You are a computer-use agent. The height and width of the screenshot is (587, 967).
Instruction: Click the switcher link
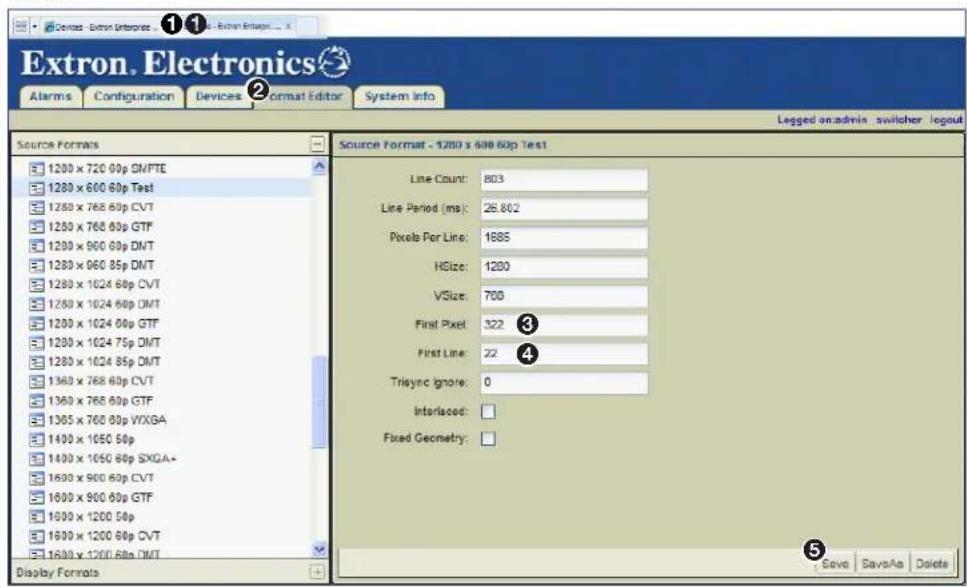[899, 120]
